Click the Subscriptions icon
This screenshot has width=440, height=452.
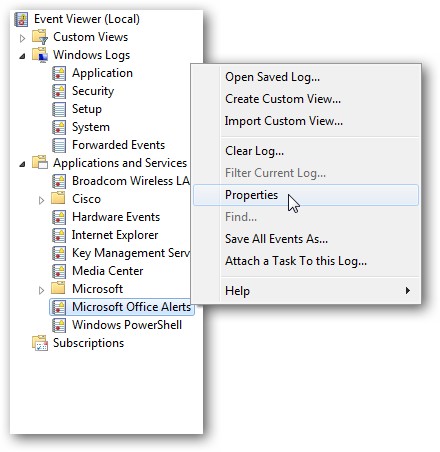(40, 343)
